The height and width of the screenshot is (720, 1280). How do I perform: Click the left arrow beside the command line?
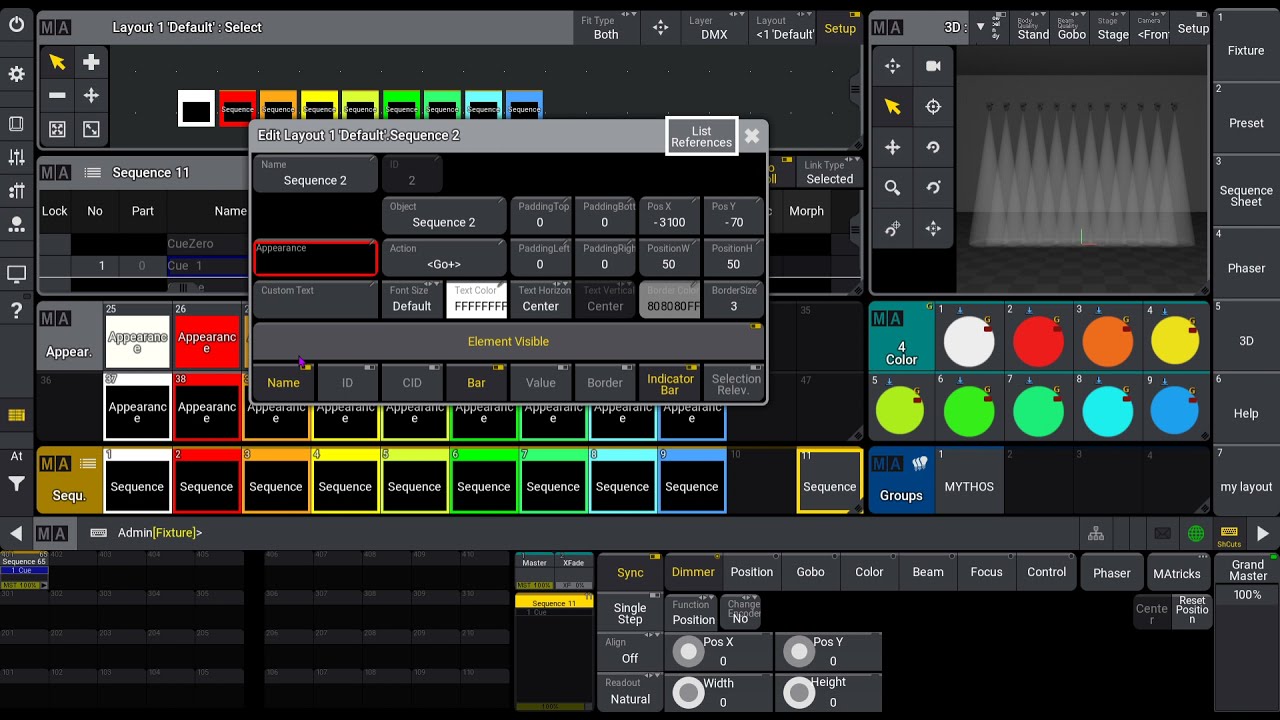(16, 534)
